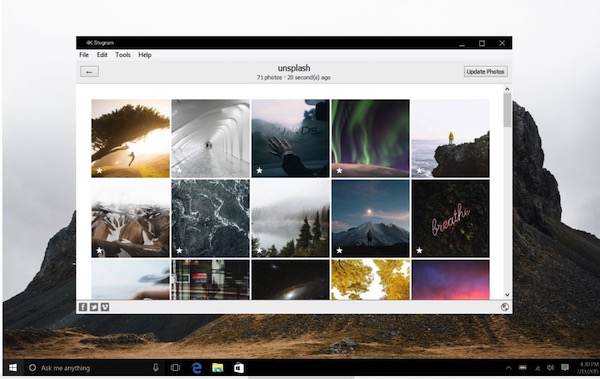600x379 pixels.
Task: Click the Cortana microphone icon
Action: pos(156,368)
